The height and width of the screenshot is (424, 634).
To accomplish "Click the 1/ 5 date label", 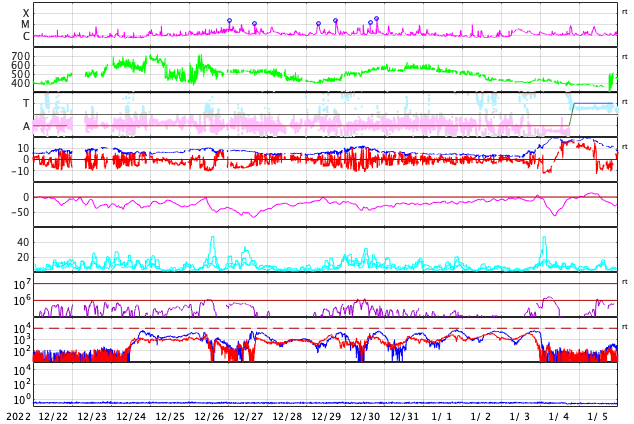I will pyautogui.click(x=598, y=417).
